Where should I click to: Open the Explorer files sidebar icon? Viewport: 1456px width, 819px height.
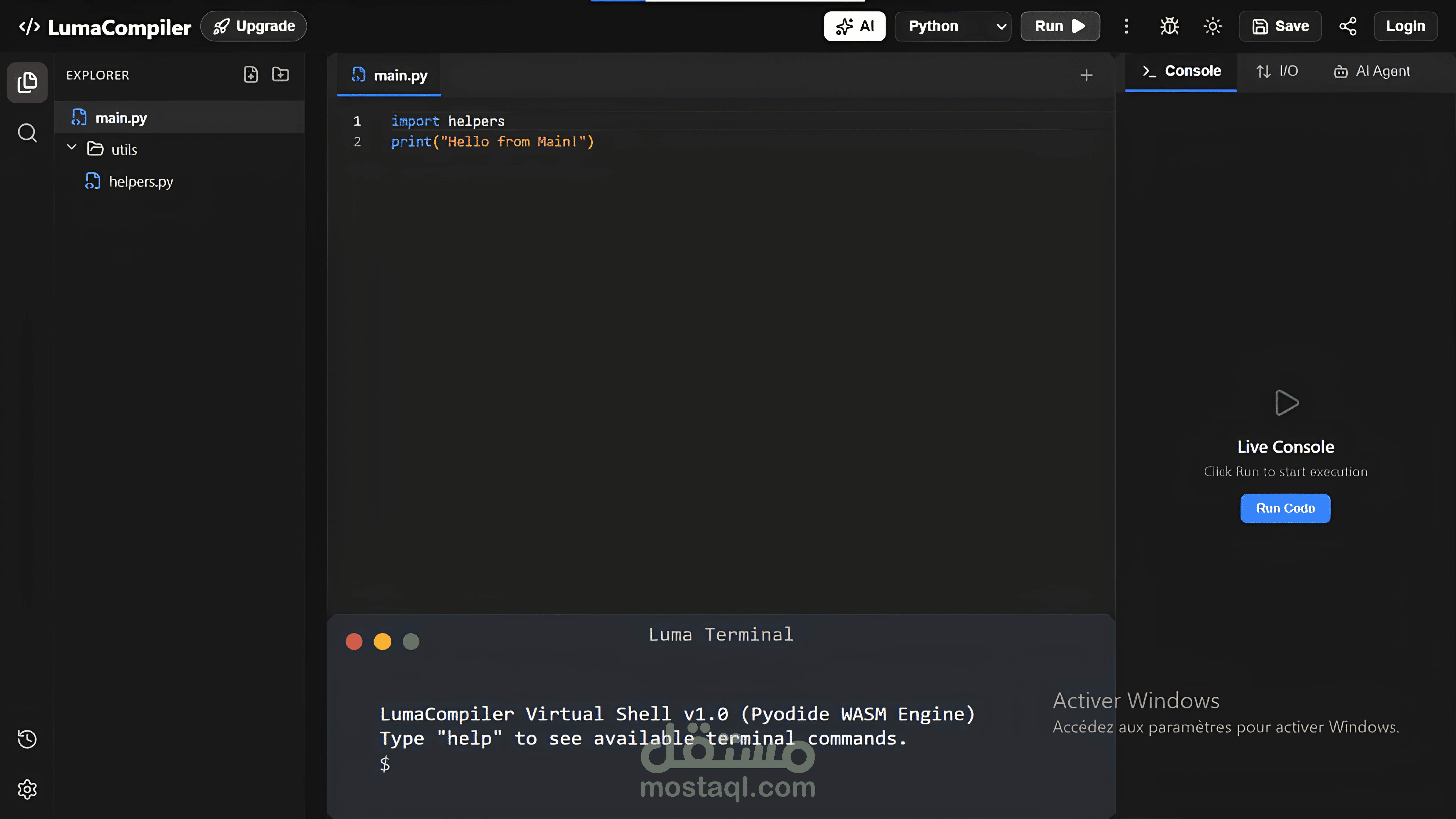[x=27, y=82]
